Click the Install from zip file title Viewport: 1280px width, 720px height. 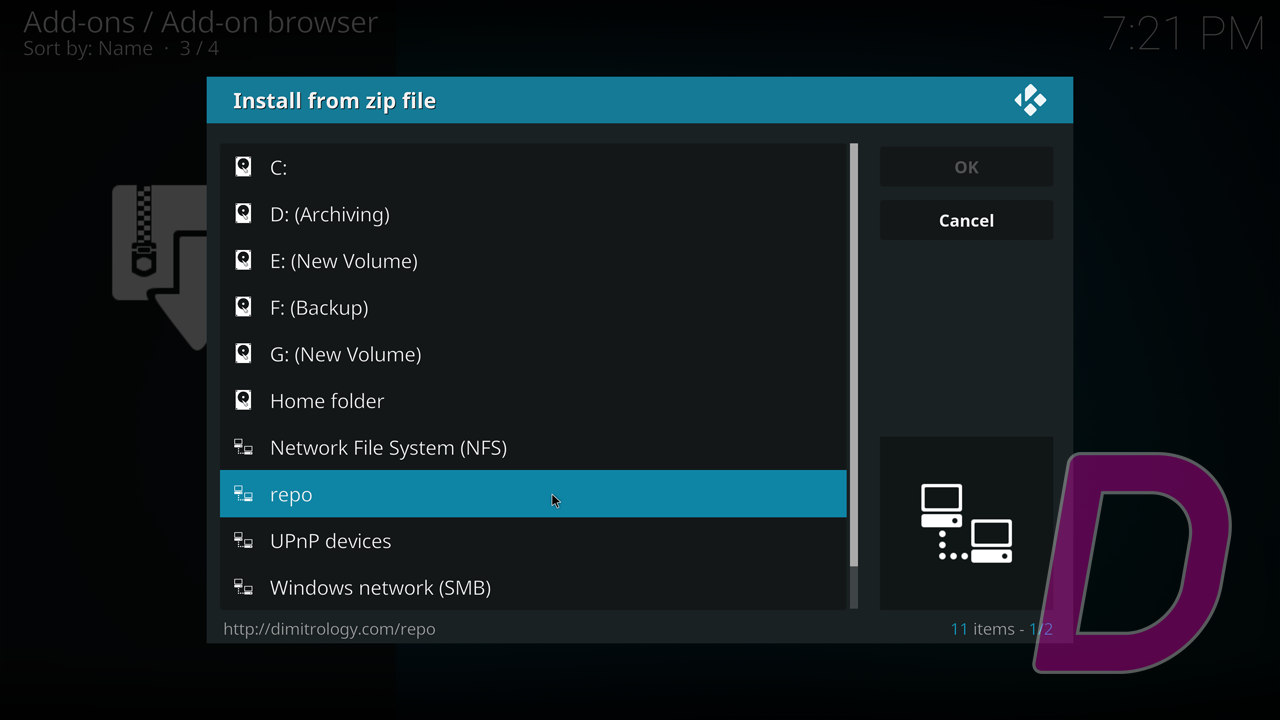334,101
